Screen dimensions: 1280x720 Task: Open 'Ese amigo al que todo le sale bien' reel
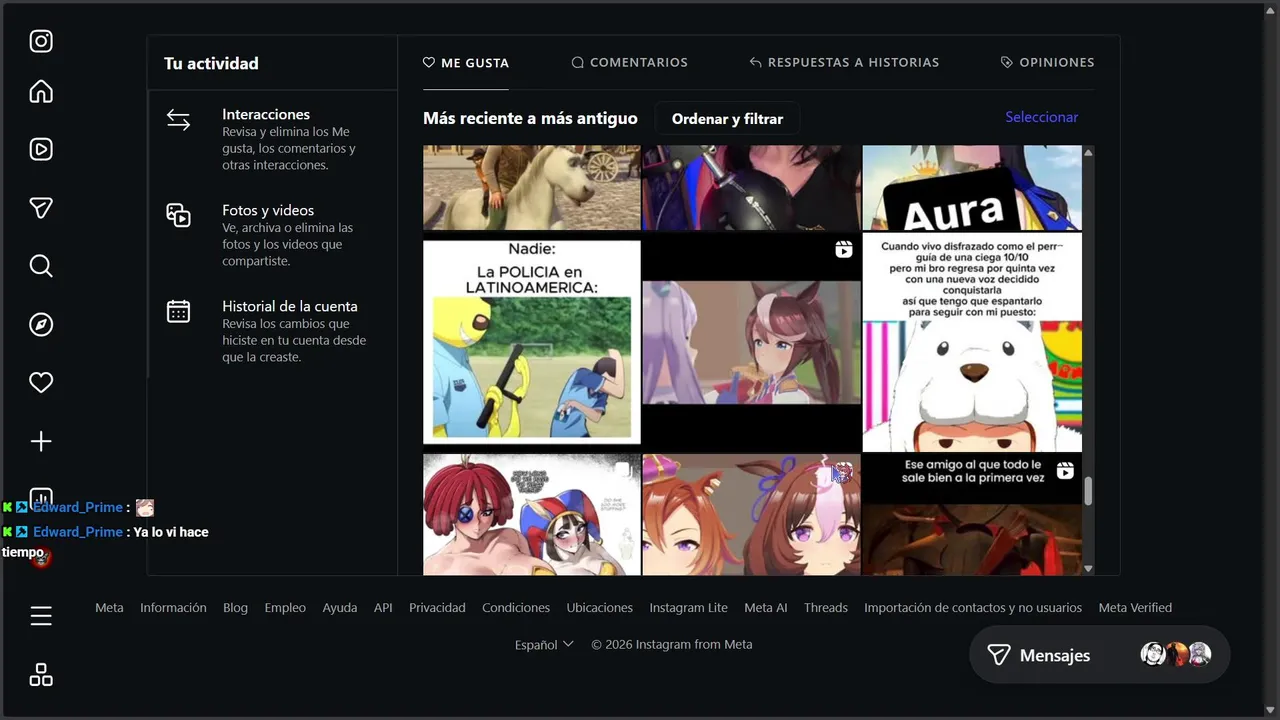(x=972, y=515)
